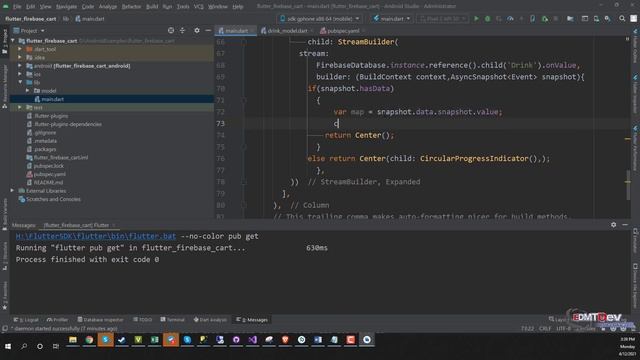The width and height of the screenshot is (640, 360).
Task: Open the Chrome icon on the taskbar
Action: click(89, 340)
